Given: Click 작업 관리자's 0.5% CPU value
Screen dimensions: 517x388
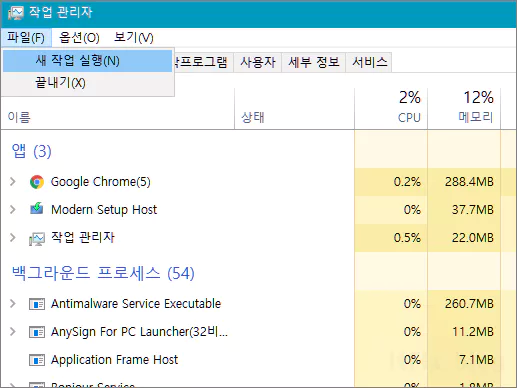Looking at the screenshot, I should coord(407,238).
